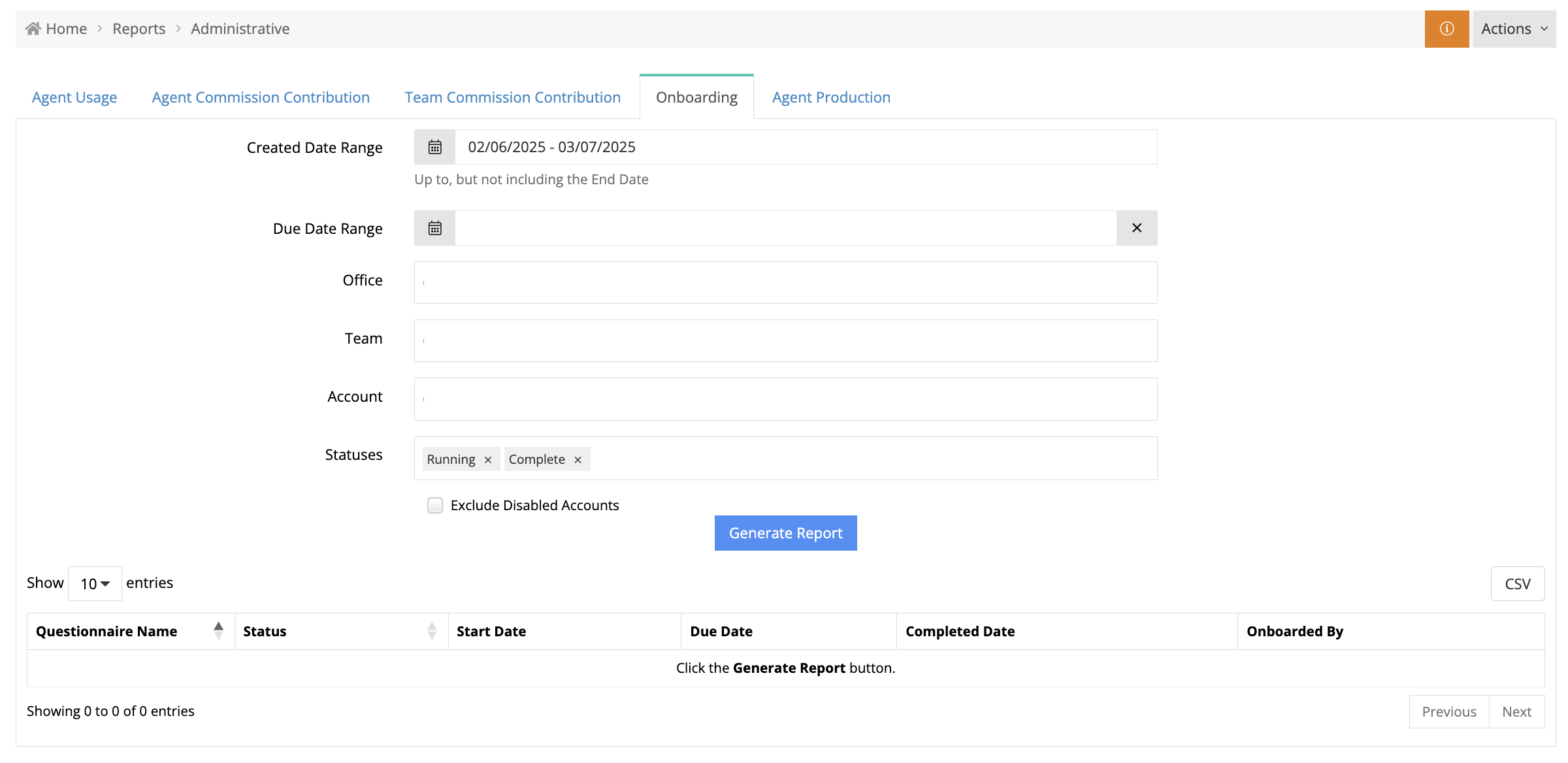Click the Generate Report button
Viewport: 1568px width, 763px height.
(785, 533)
